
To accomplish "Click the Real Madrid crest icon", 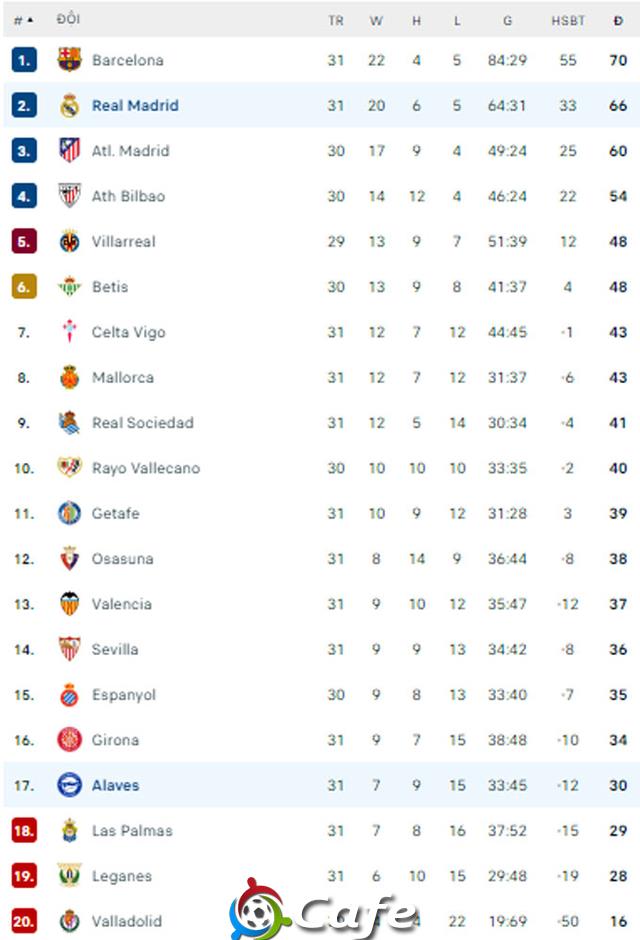I will click(x=70, y=105).
